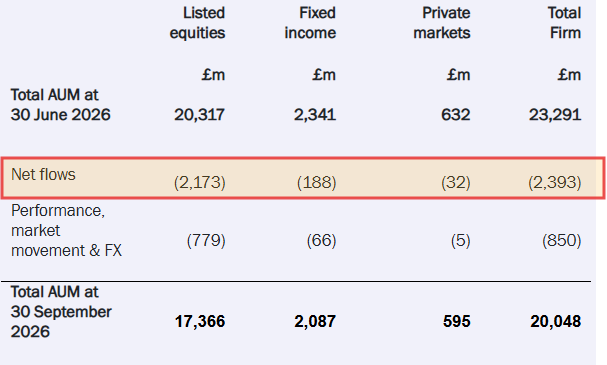Select the 20,317 Listed equities opening value
This screenshot has width=607, height=365.
pos(199,115)
